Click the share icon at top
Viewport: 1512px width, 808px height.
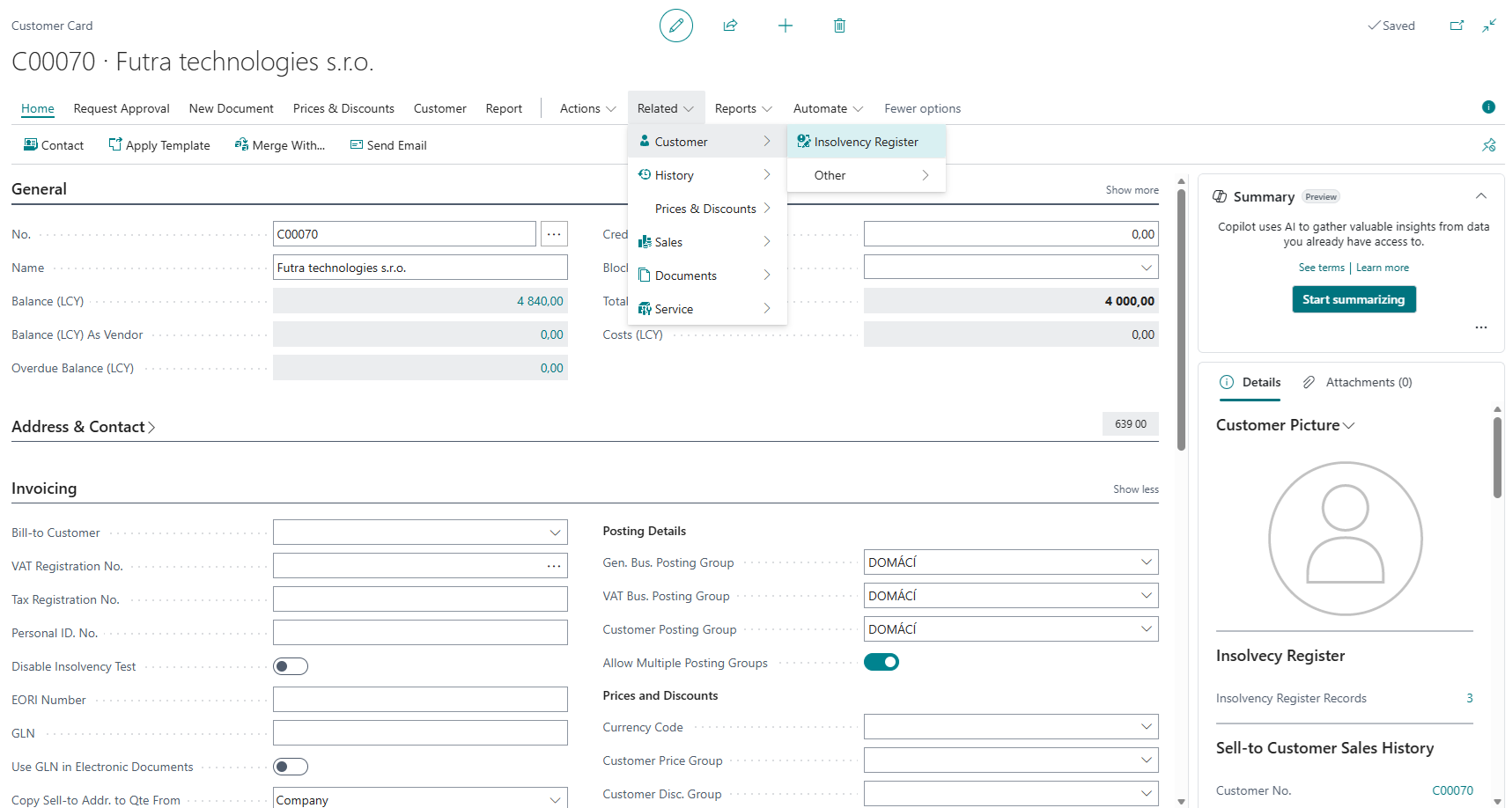click(x=730, y=26)
